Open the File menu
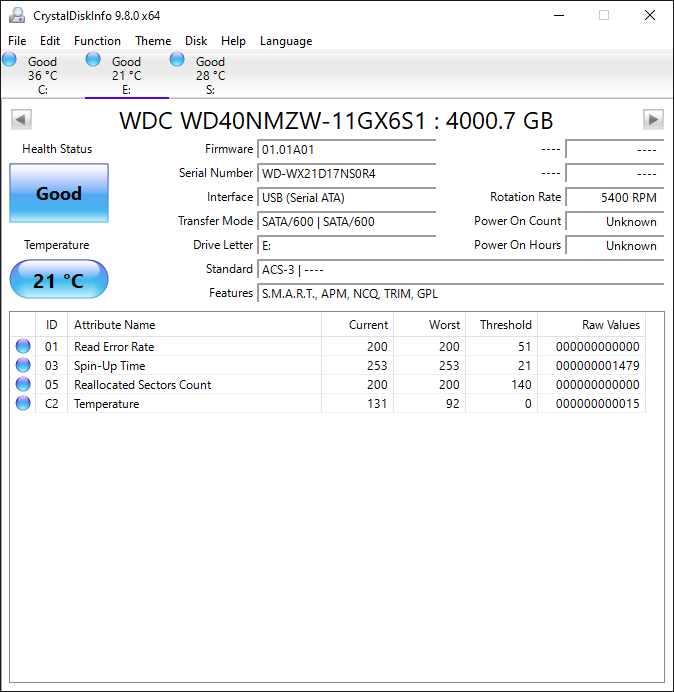 click(x=17, y=41)
